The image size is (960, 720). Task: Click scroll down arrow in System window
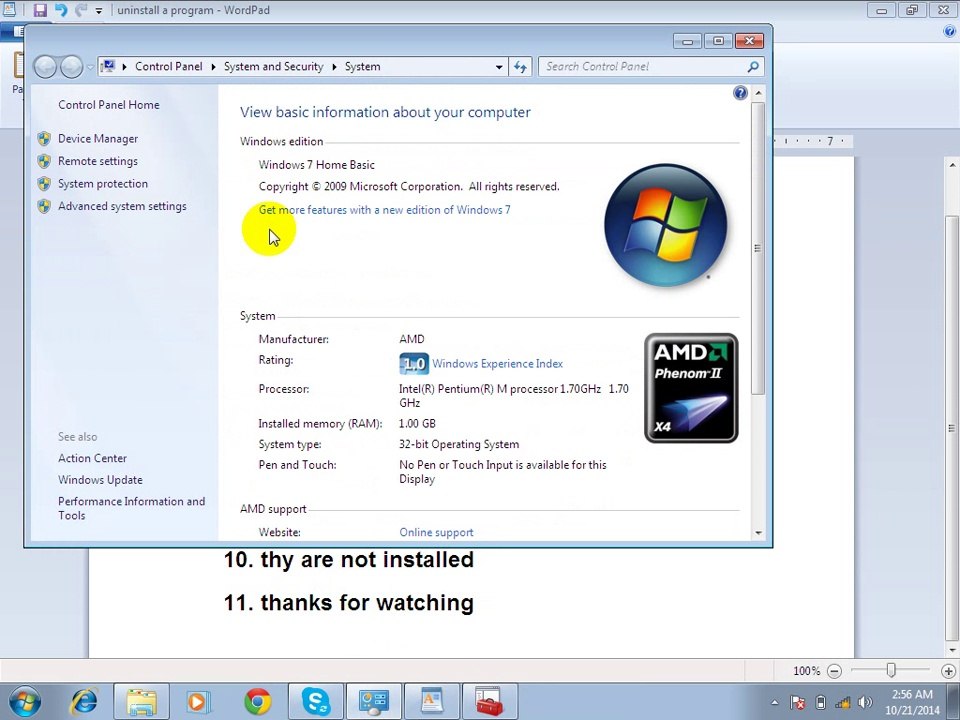759,533
